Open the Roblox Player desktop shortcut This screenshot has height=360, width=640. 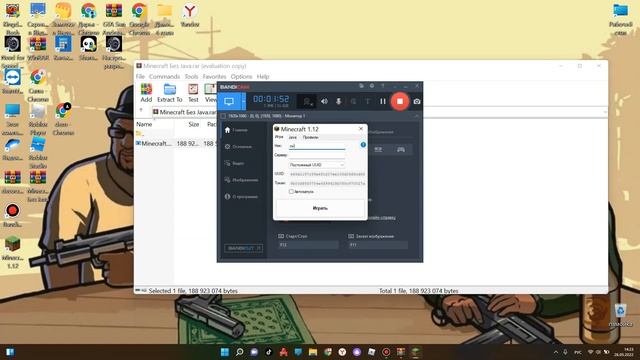coord(38,119)
